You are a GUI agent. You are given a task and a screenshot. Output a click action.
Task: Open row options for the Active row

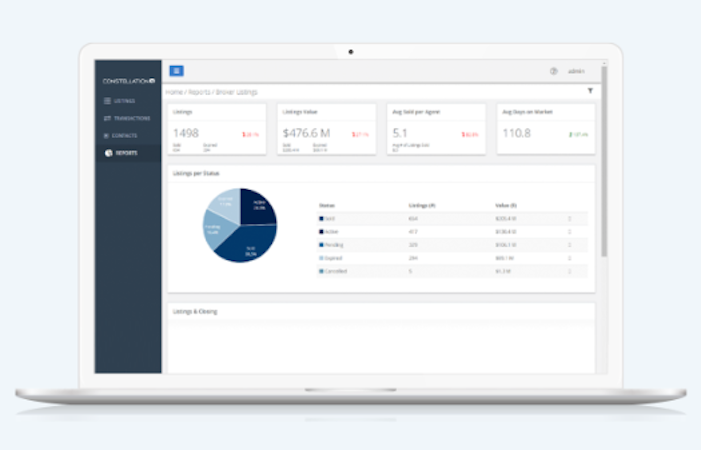pos(570,231)
